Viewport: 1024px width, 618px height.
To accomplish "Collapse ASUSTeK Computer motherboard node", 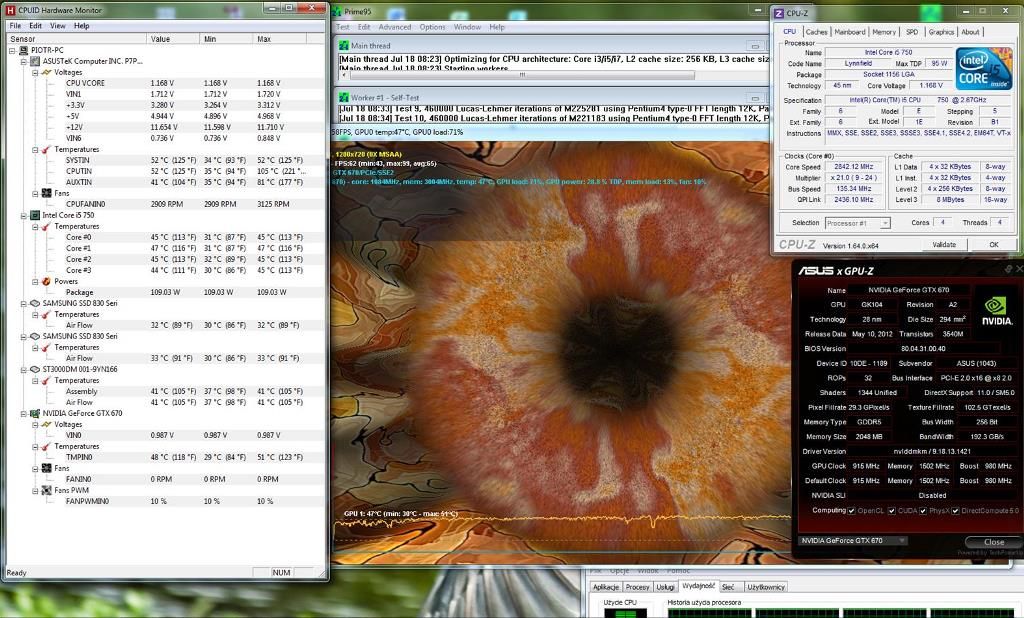I will pyautogui.click(x=24, y=61).
